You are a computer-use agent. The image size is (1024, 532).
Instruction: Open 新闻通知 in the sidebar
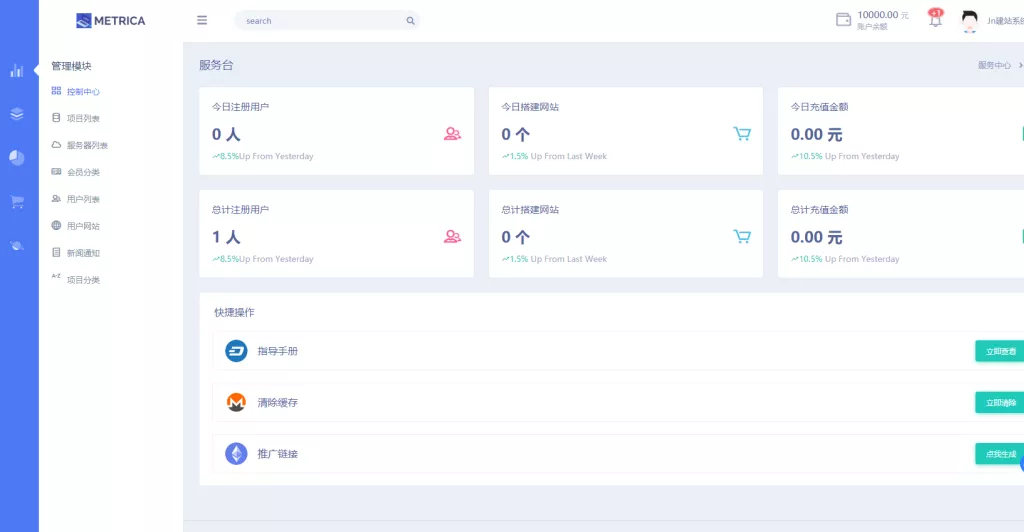[x=82, y=254]
